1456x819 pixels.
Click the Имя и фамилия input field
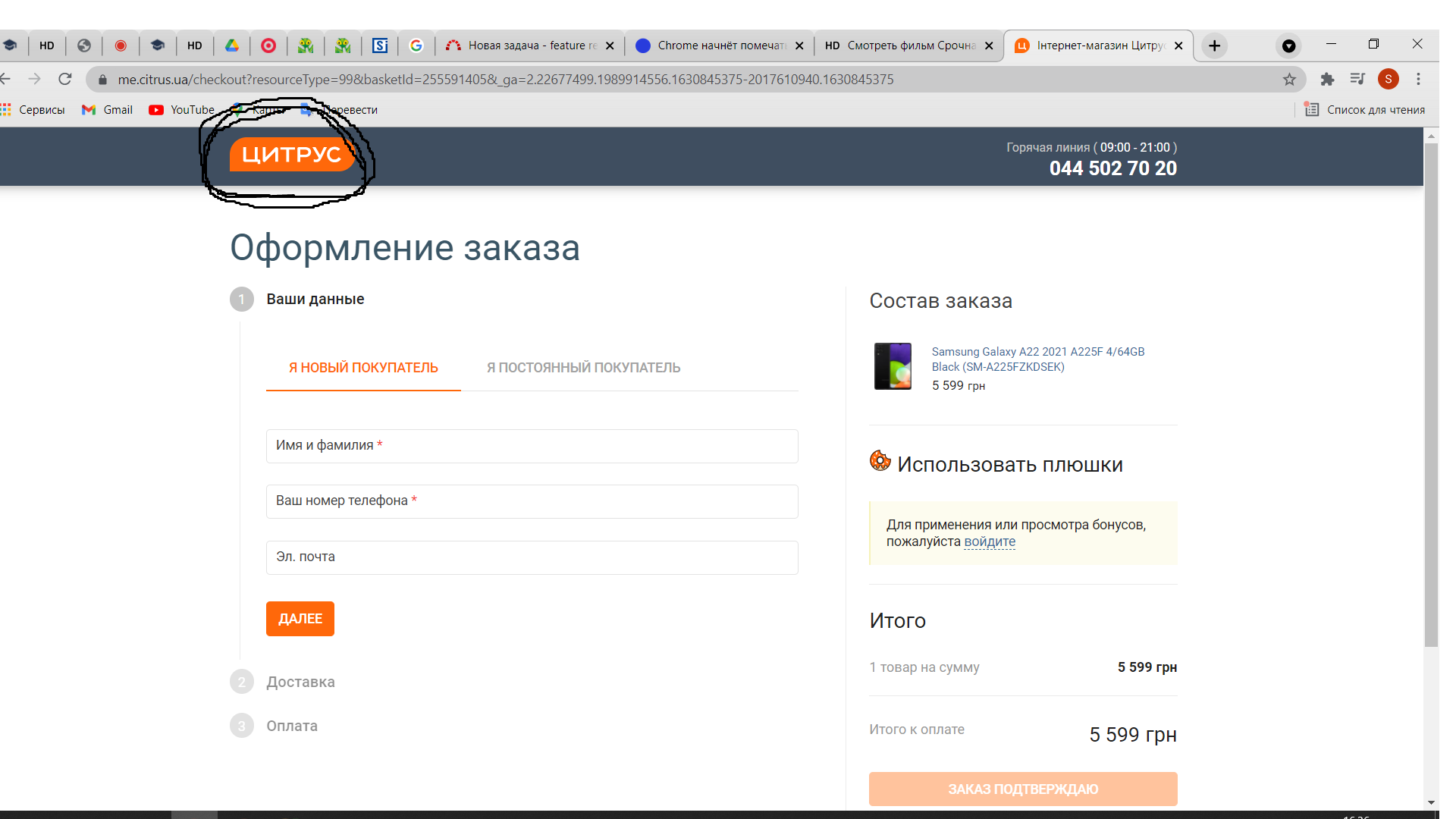(532, 446)
